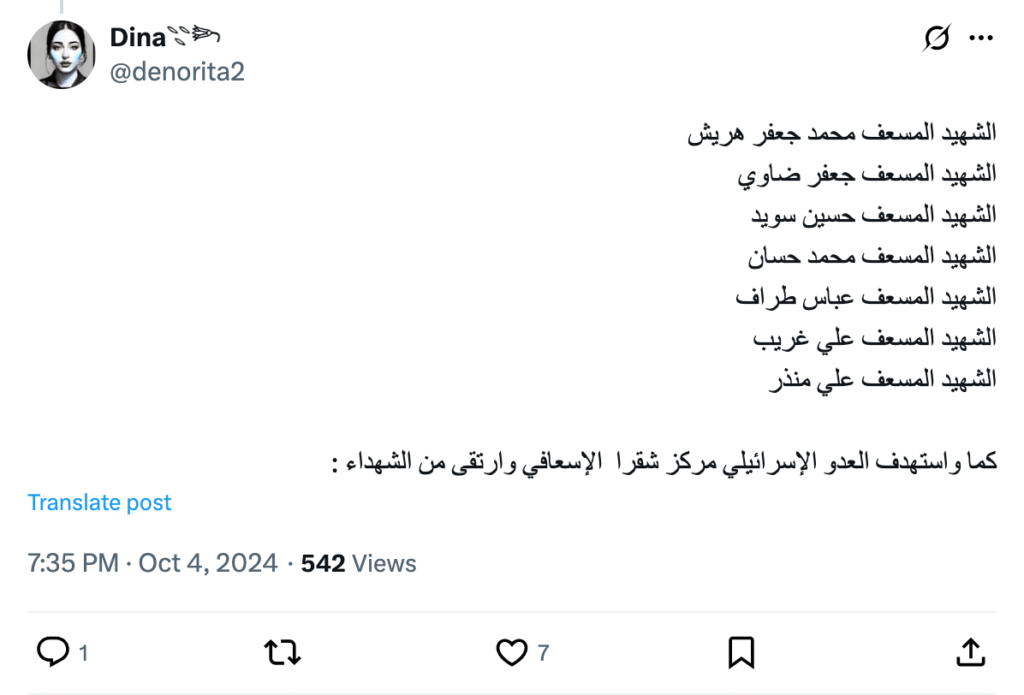The image size is (1024, 695).
Task: Open Dina's profile picture
Action: tap(61, 54)
